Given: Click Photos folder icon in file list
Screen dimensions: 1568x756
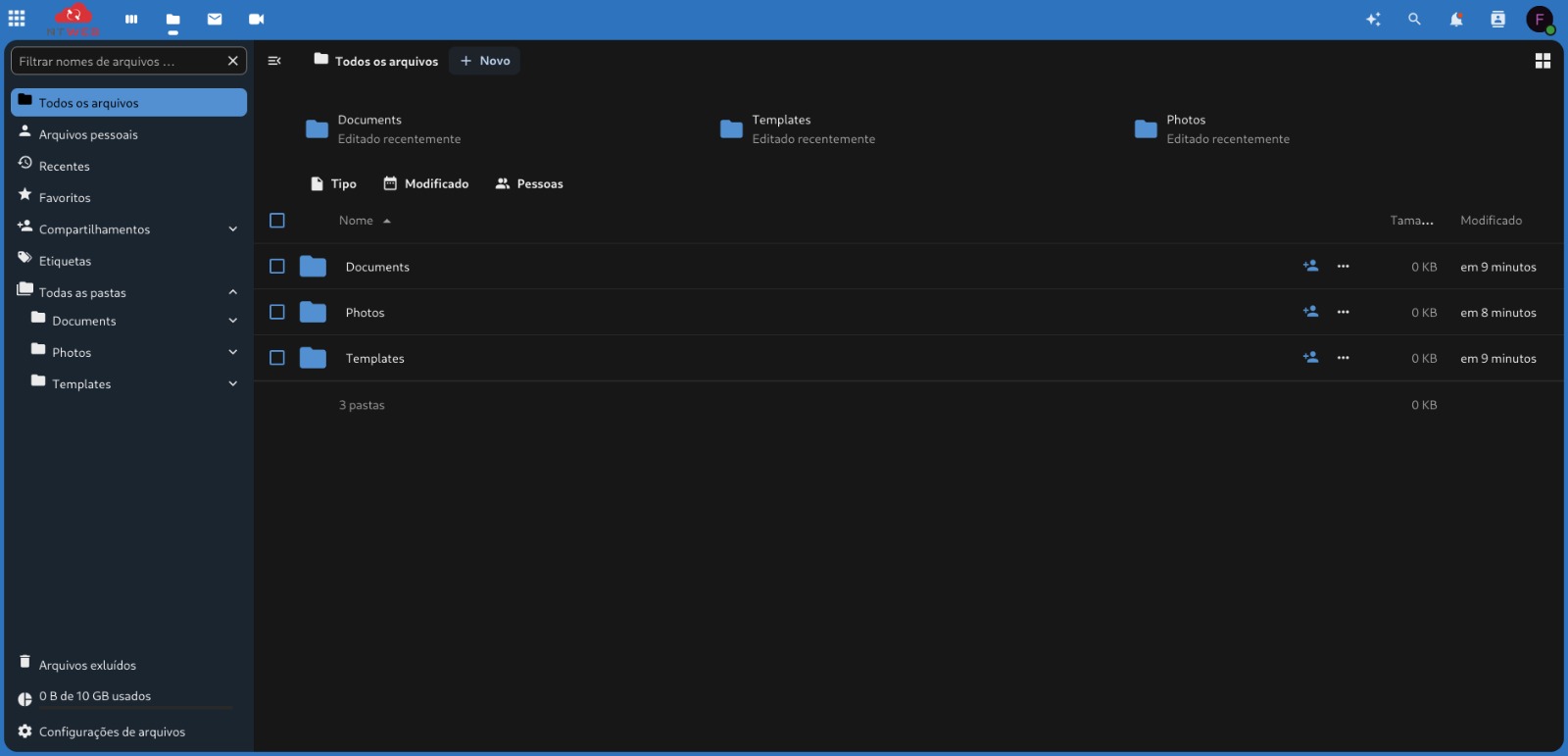Looking at the screenshot, I should 313,312.
